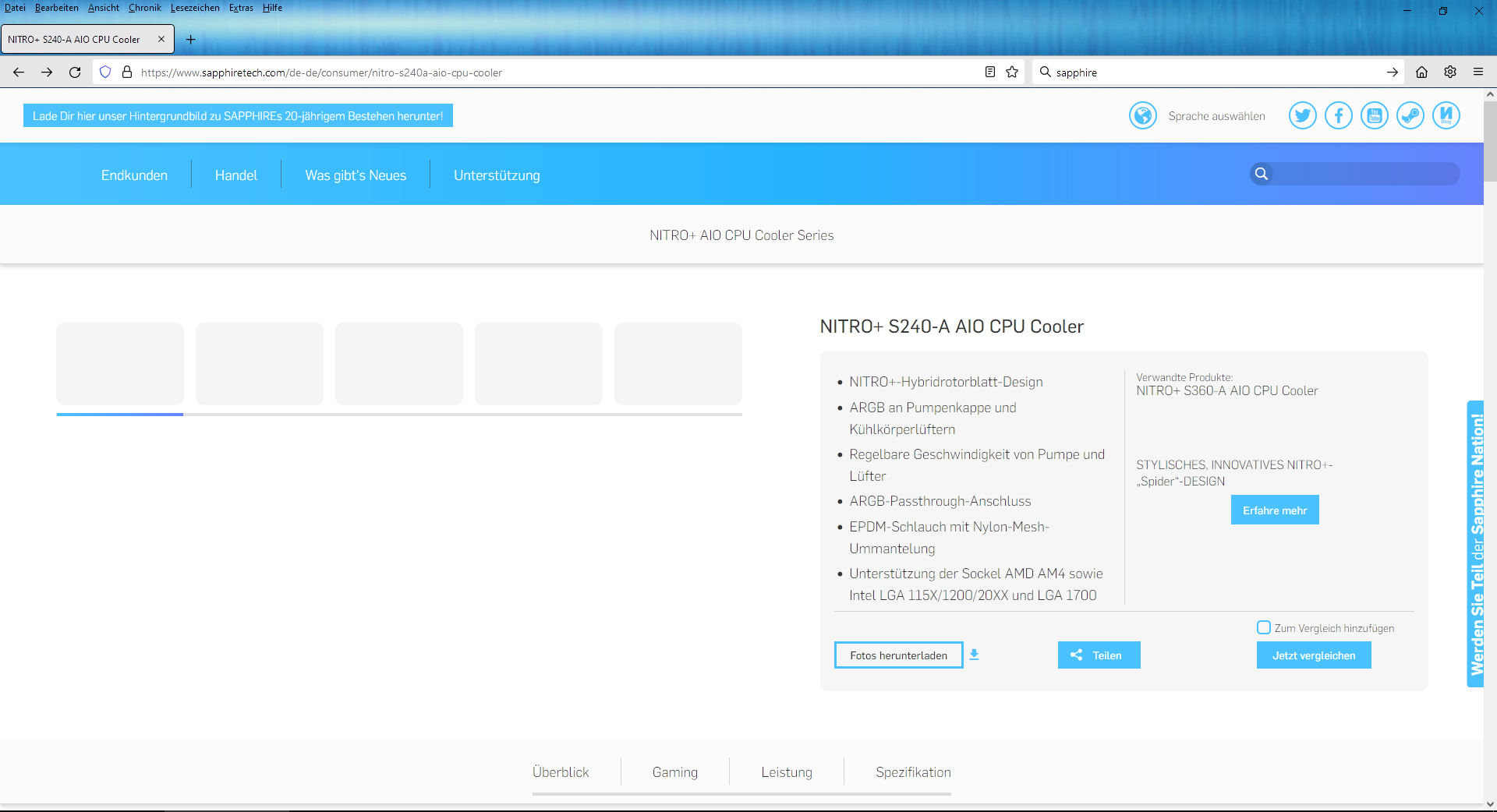Open browser settings gear icon
This screenshot has width=1497, height=812.
pos(1450,72)
